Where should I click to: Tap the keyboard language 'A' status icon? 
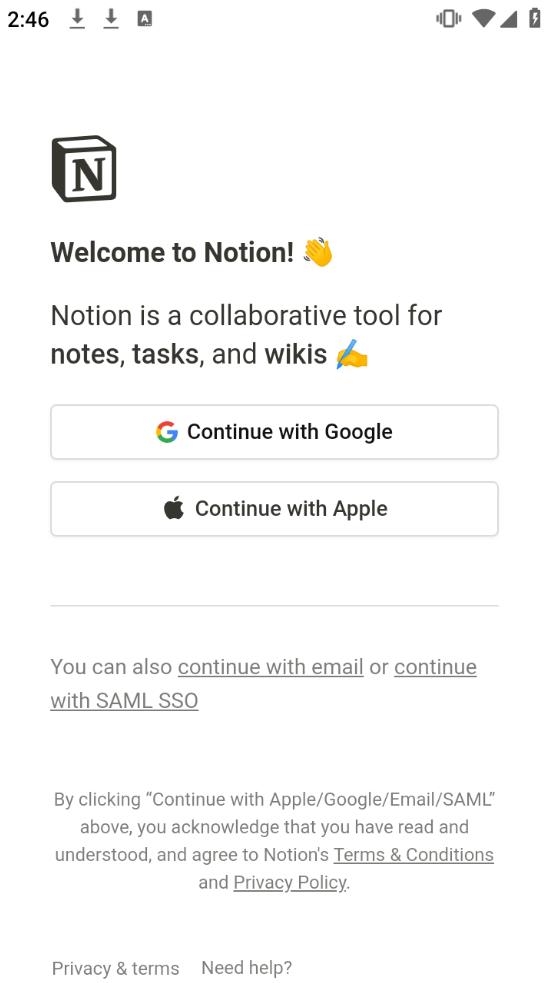tap(145, 19)
